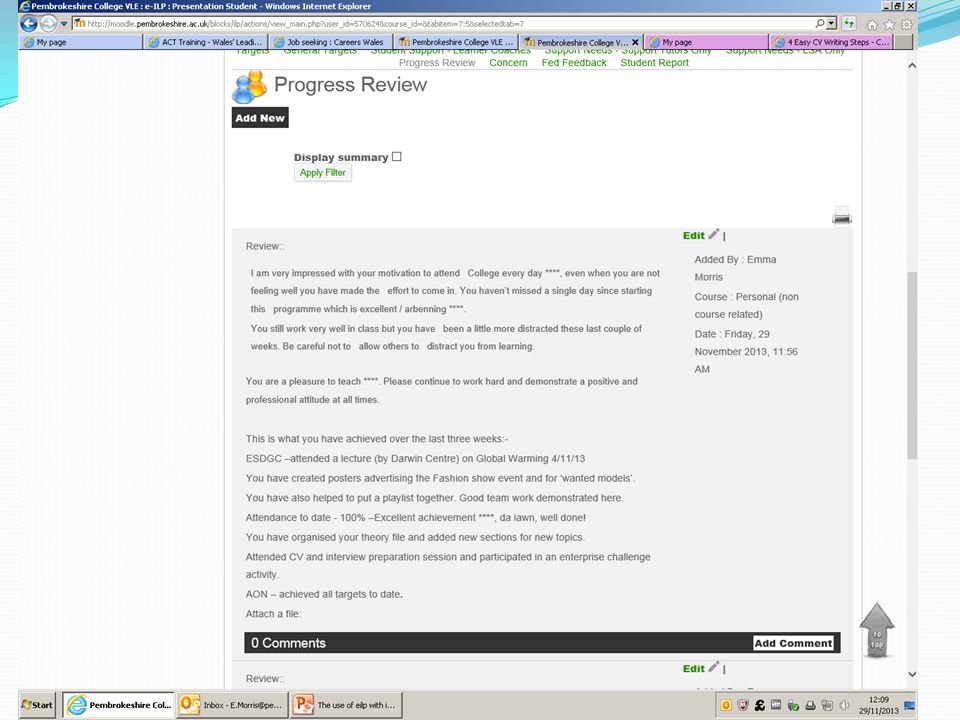Viewport: 960px width, 720px height.
Task: Switch to Job seeking : Careers Wales tab
Action: click(x=331, y=42)
